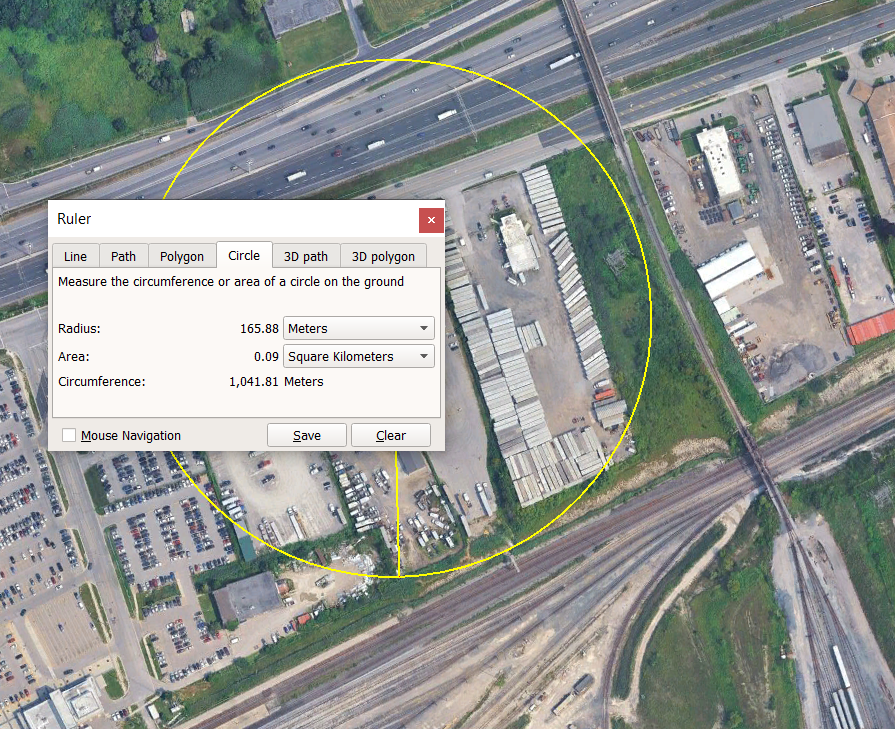This screenshot has height=729, width=895.
Task: Close the Ruler dialog window
Action: pyautogui.click(x=431, y=220)
